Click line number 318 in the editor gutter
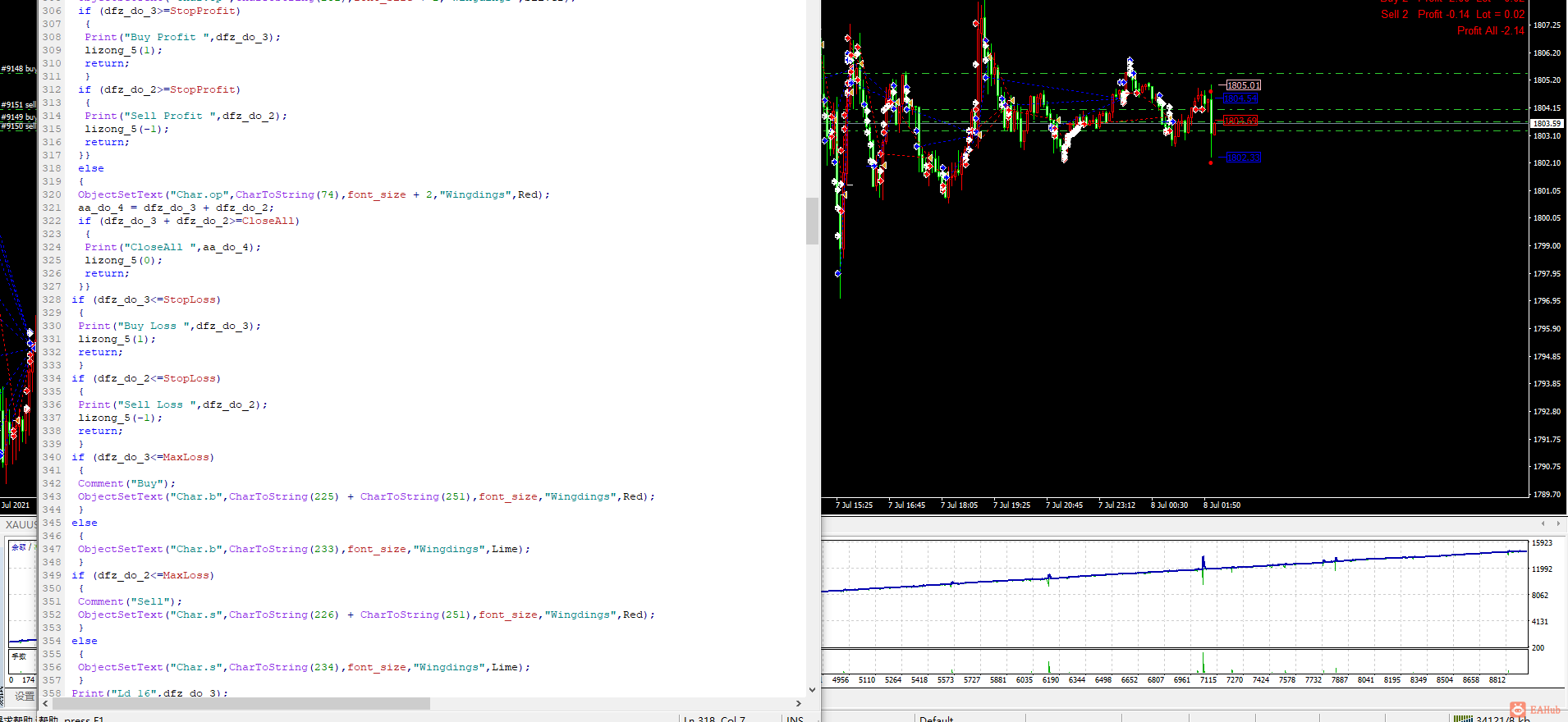Image resolution: width=1568 pixels, height=722 pixels. (52, 168)
